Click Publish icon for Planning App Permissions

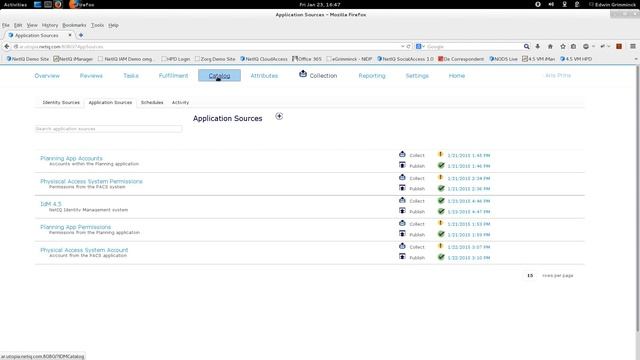click(x=402, y=233)
